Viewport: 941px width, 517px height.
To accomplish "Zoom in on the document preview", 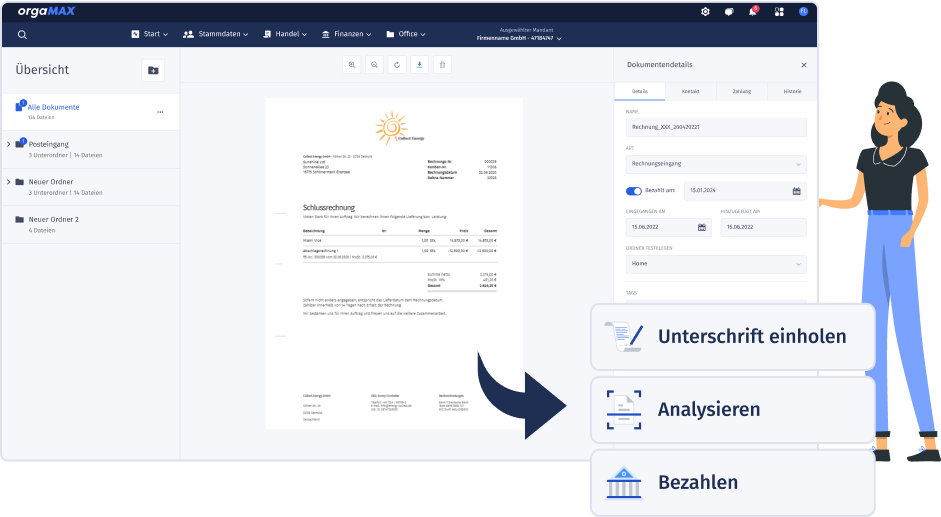I will tap(352, 65).
